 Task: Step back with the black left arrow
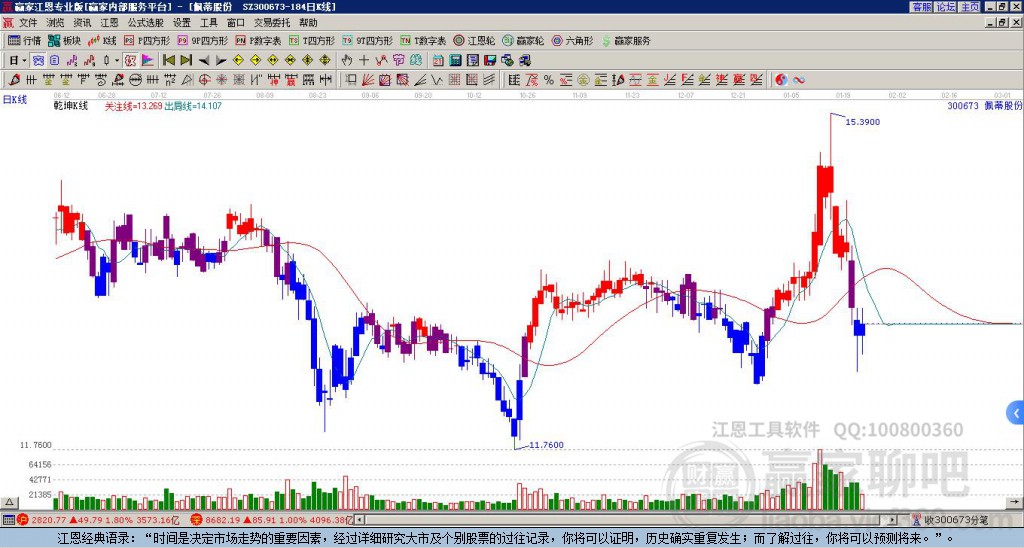click(204, 61)
